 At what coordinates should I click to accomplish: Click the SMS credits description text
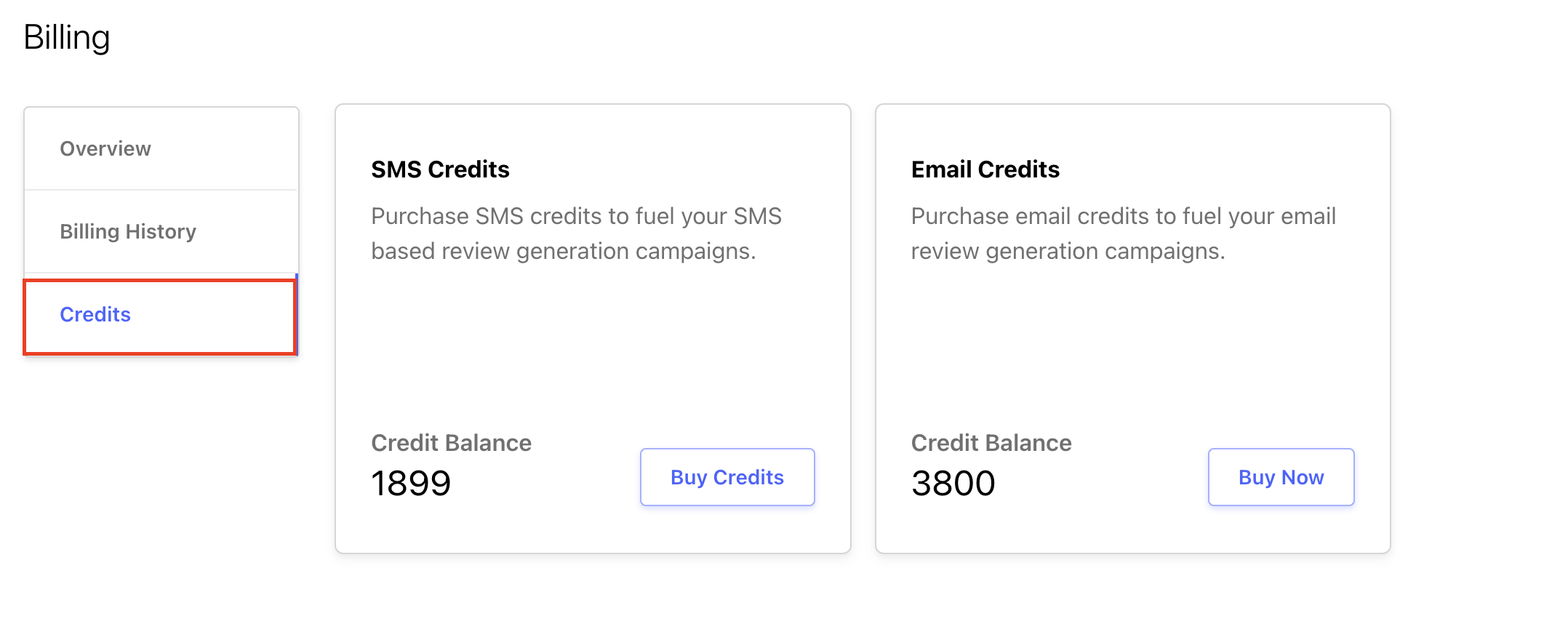coord(576,233)
